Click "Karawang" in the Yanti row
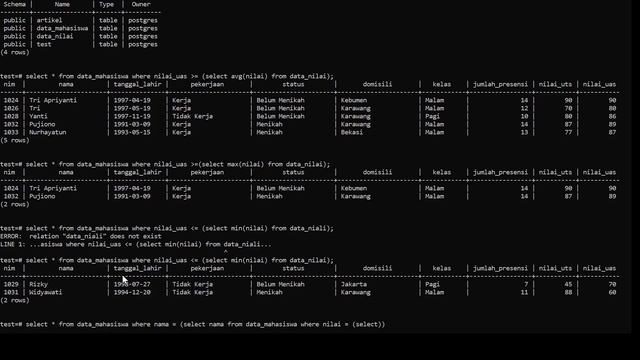The height and width of the screenshot is (360, 640). tap(356, 116)
